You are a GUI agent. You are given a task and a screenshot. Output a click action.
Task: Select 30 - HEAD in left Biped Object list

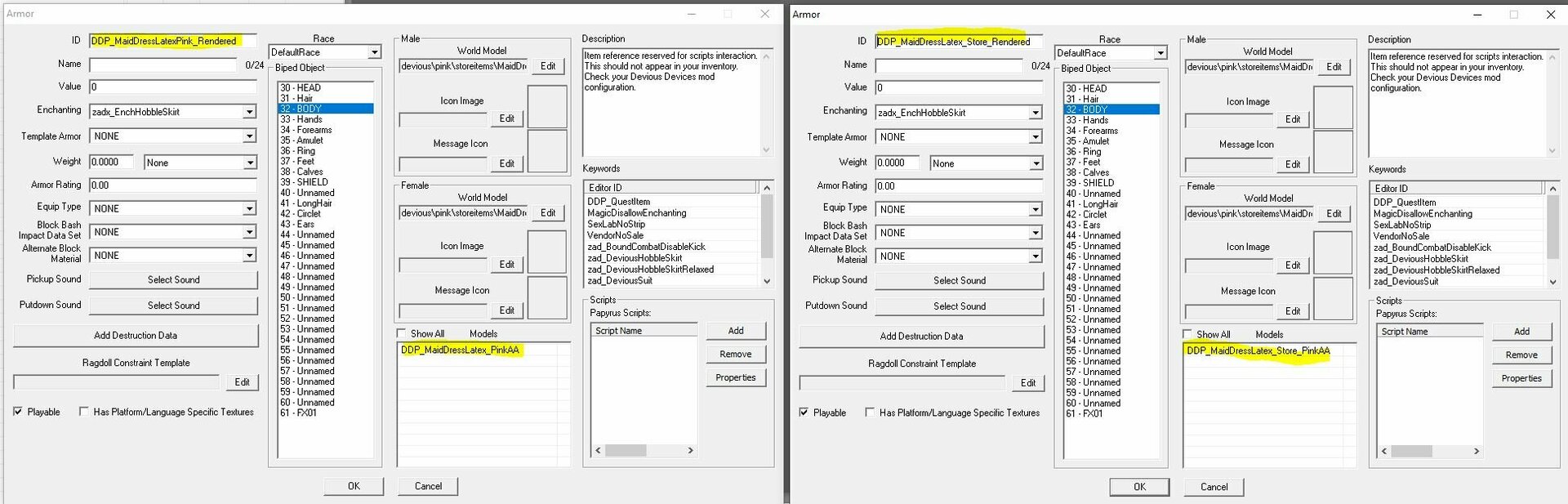[325, 87]
